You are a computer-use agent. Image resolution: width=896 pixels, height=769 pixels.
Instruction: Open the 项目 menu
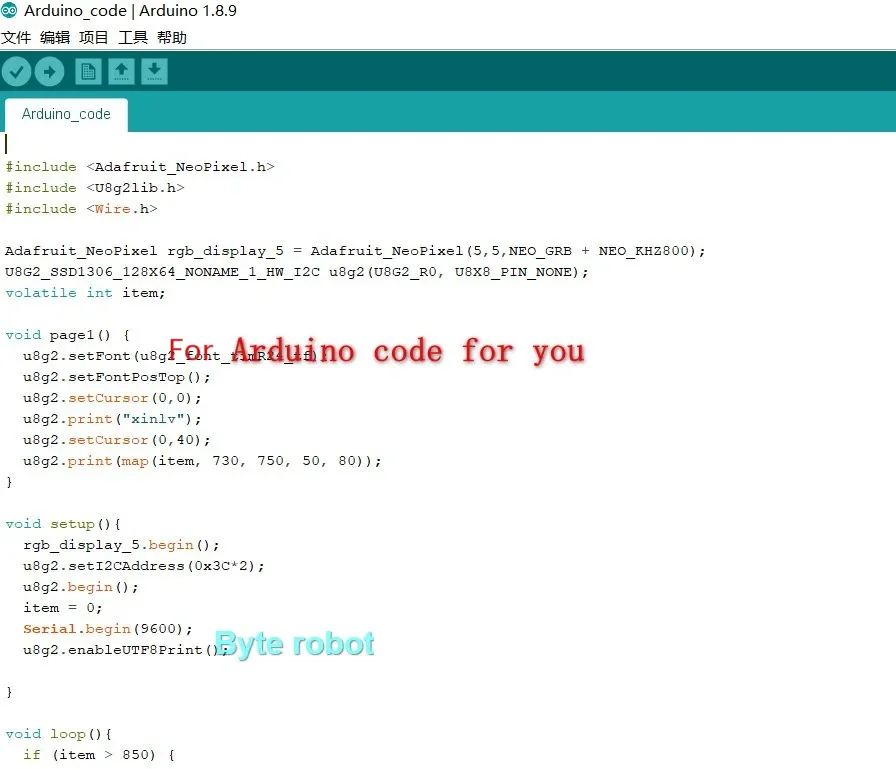[94, 38]
